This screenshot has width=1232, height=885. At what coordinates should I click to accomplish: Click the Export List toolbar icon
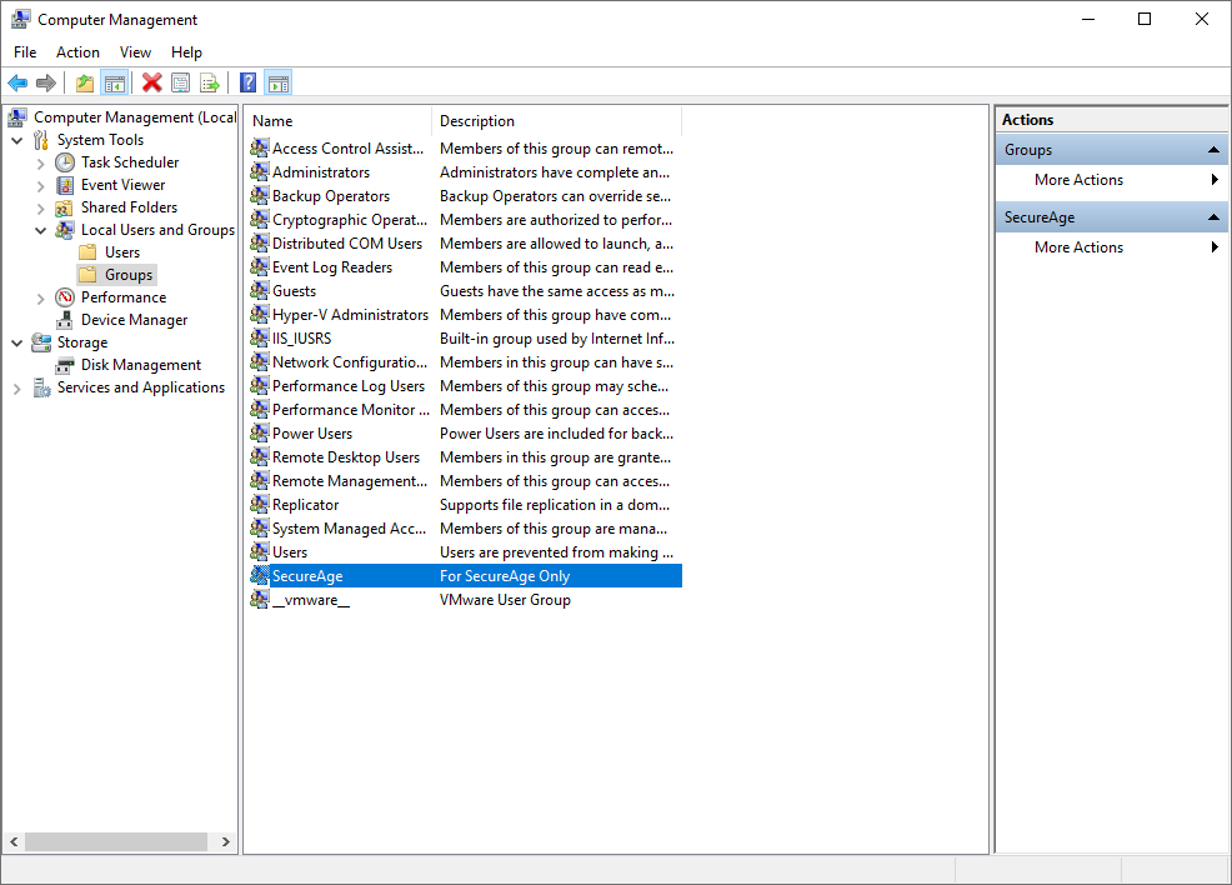pyautogui.click(x=209, y=83)
